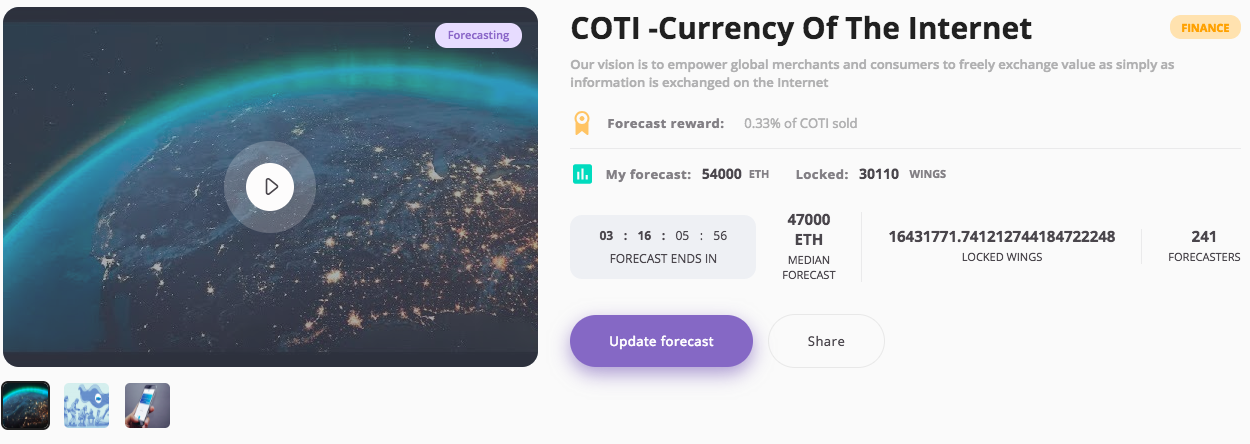Click the Forecasting badge on the video
The height and width of the screenshot is (444, 1250).
point(478,35)
